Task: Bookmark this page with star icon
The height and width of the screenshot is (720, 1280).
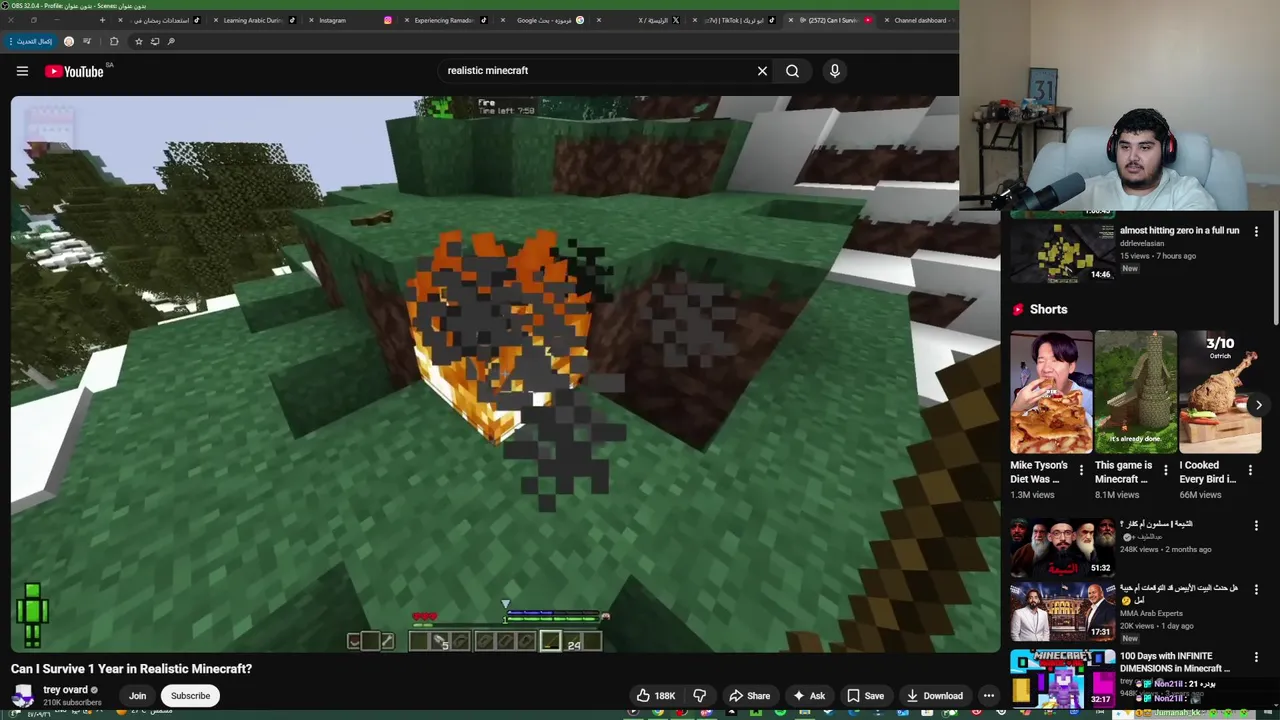Action: click(138, 41)
